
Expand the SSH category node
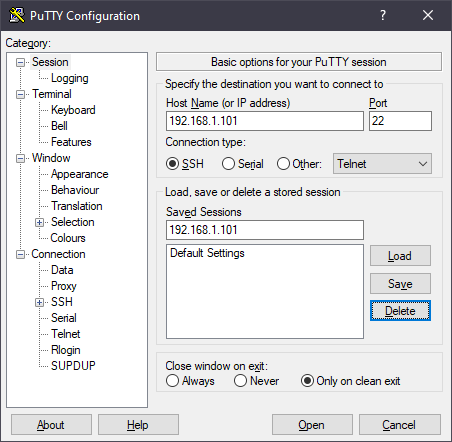point(39,302)
